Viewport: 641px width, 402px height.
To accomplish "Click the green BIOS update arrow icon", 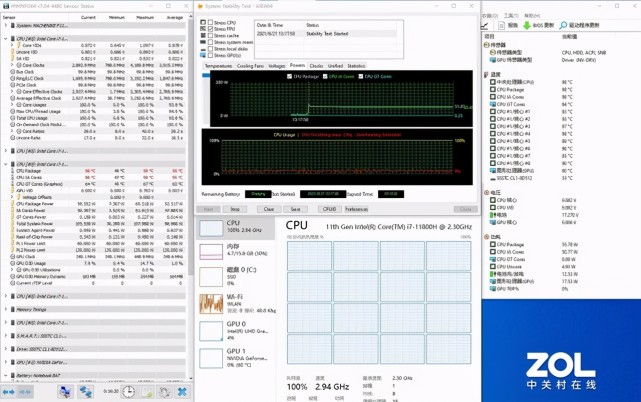I will point(527,25).
